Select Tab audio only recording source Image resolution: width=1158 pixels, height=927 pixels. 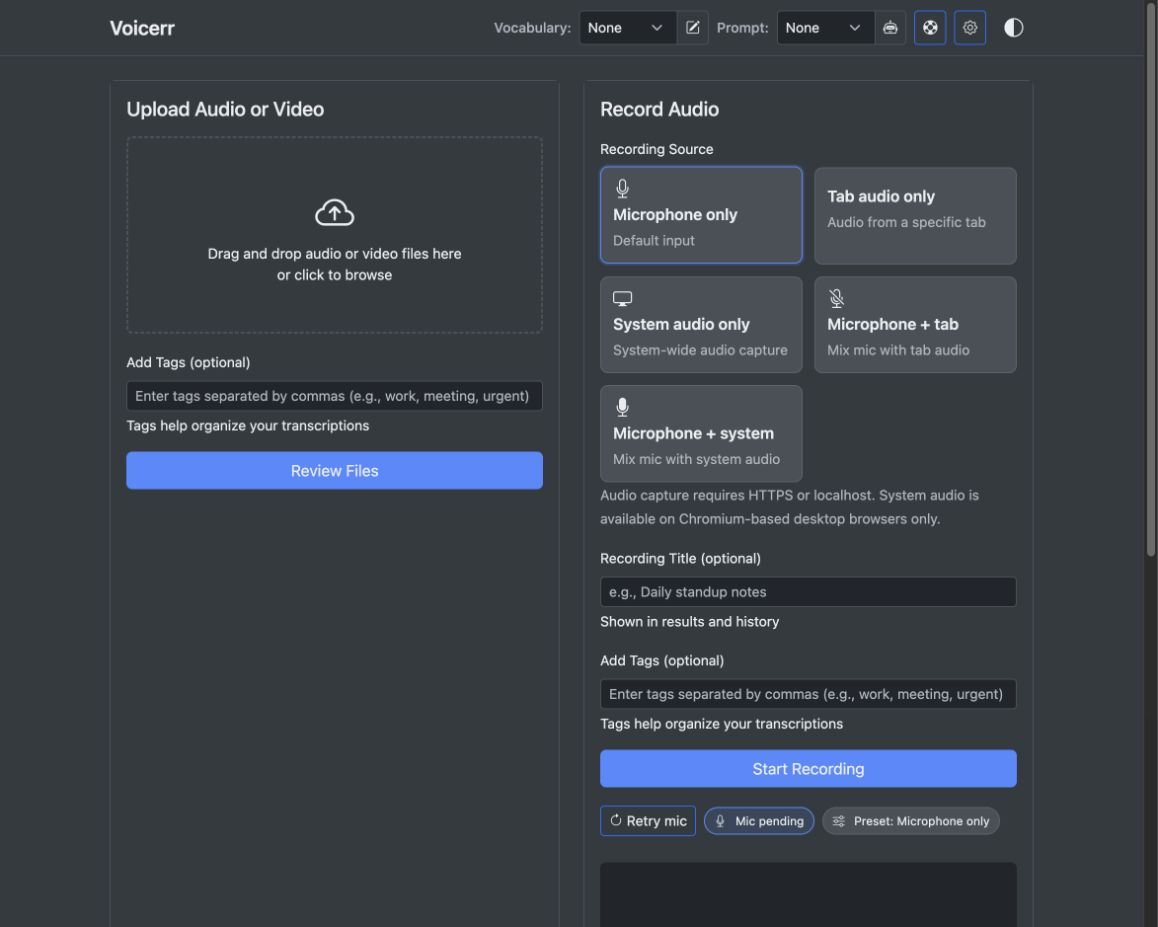pos(915,216)
